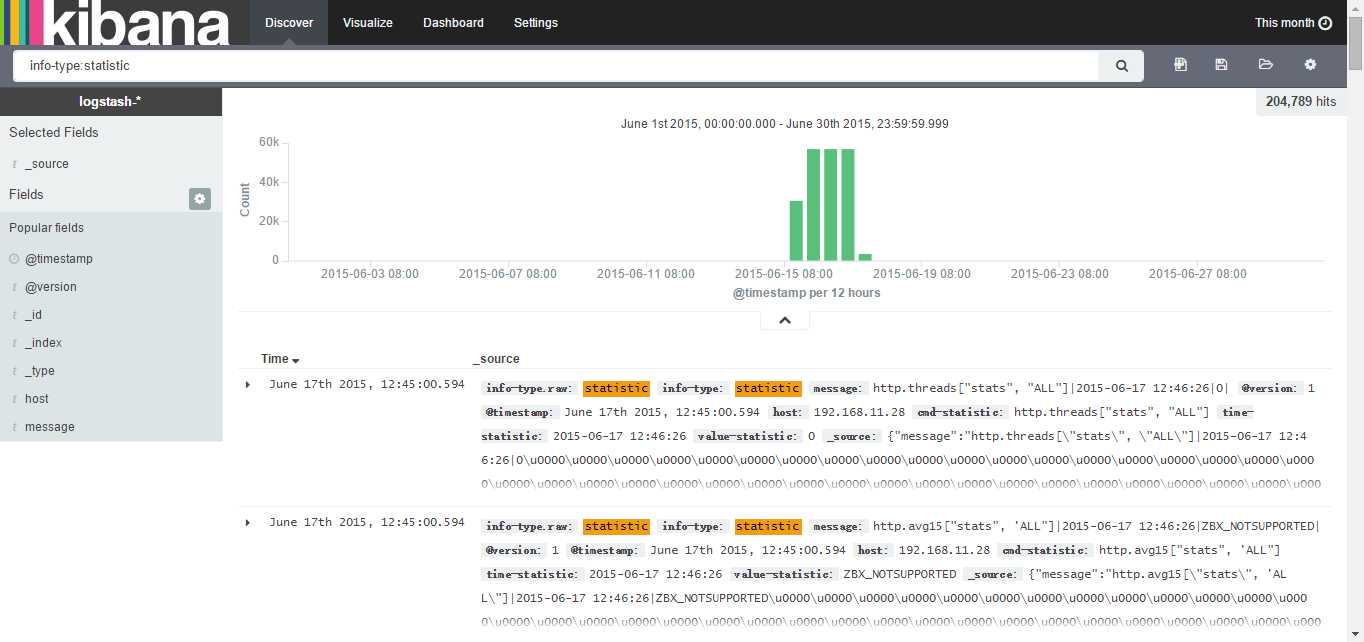Click the Fields filter gear button
Viewport: 1364px width, 642px height.
(200, 199)
